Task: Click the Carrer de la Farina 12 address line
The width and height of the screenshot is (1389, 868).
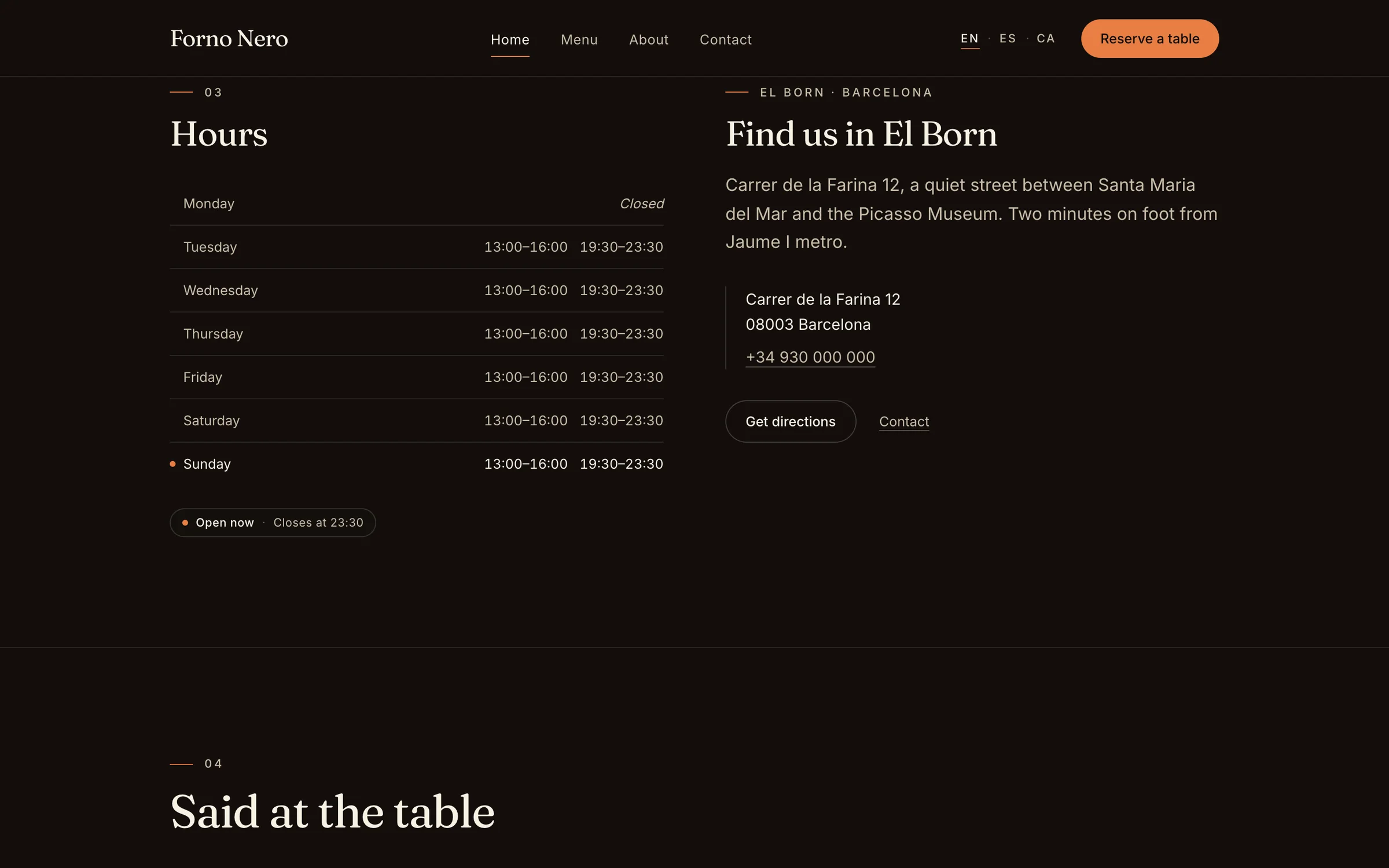Action: pos(822,299)
